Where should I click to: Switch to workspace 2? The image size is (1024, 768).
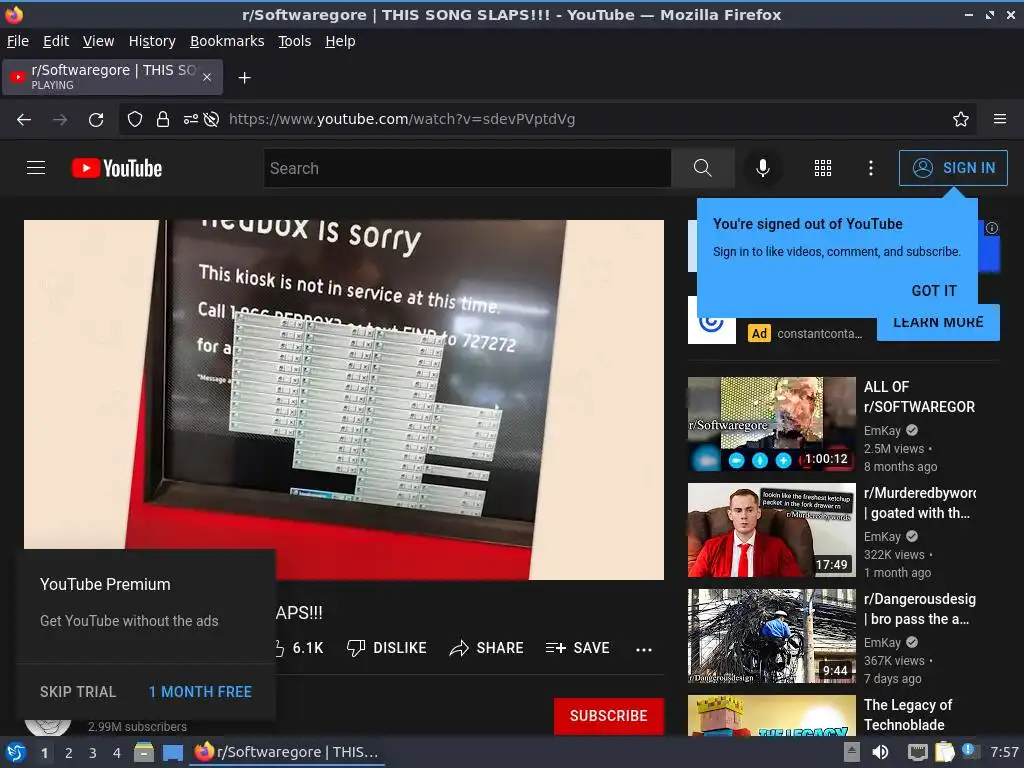click(69, 753)
